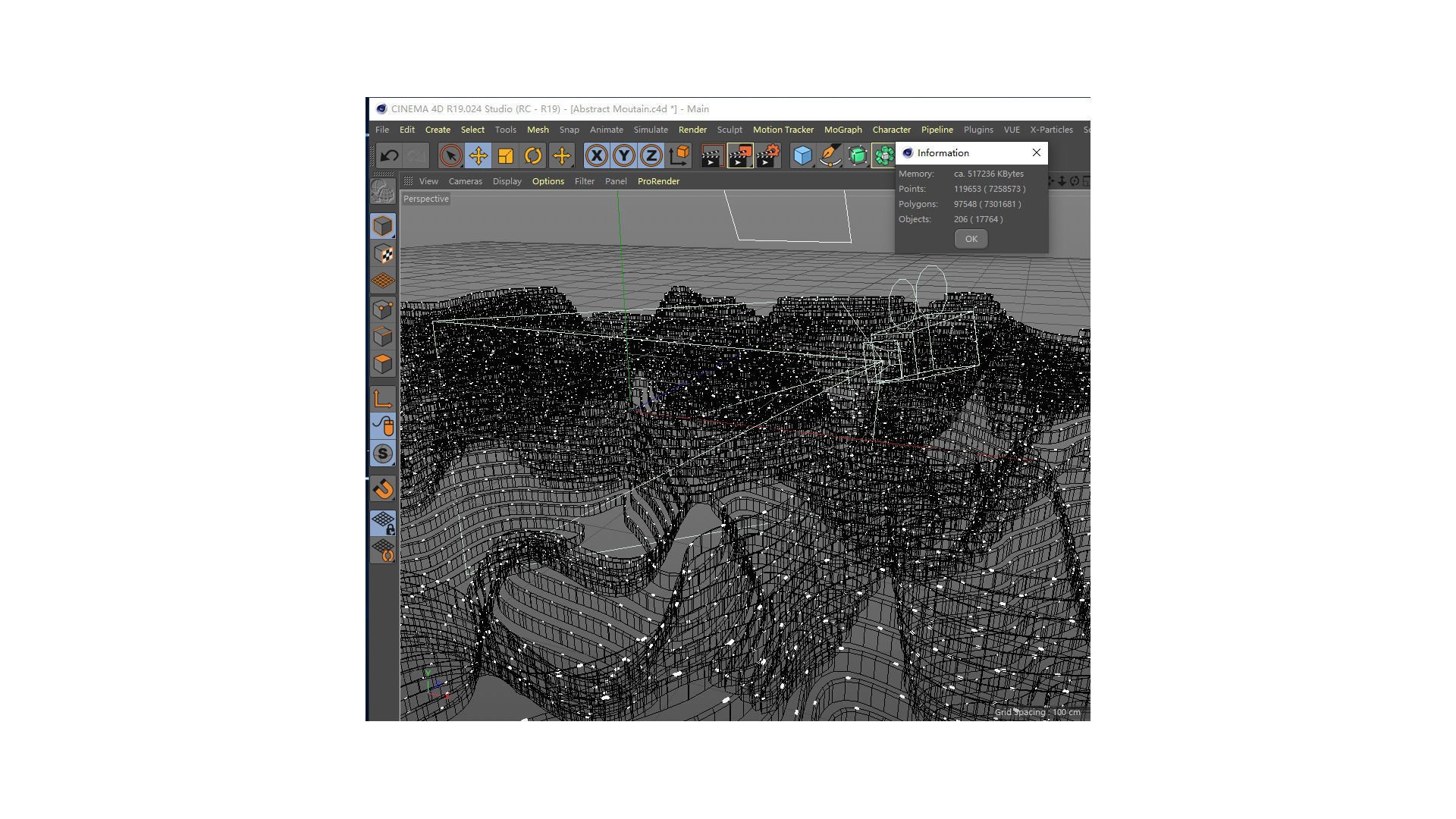Open the viewport Options menu

click(548, 181)
